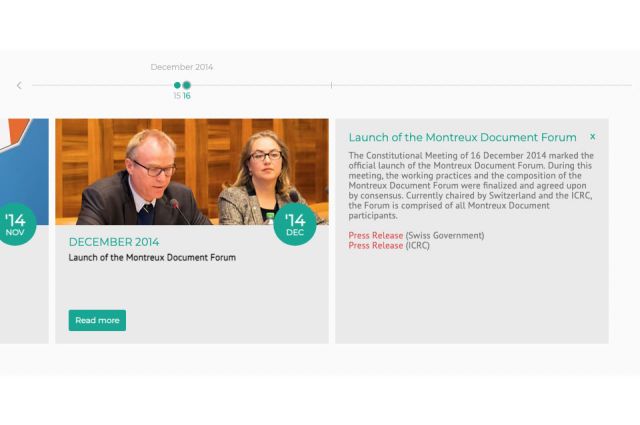Click Read more on December 2014 card
640x425 pixels.
point(97,320)
